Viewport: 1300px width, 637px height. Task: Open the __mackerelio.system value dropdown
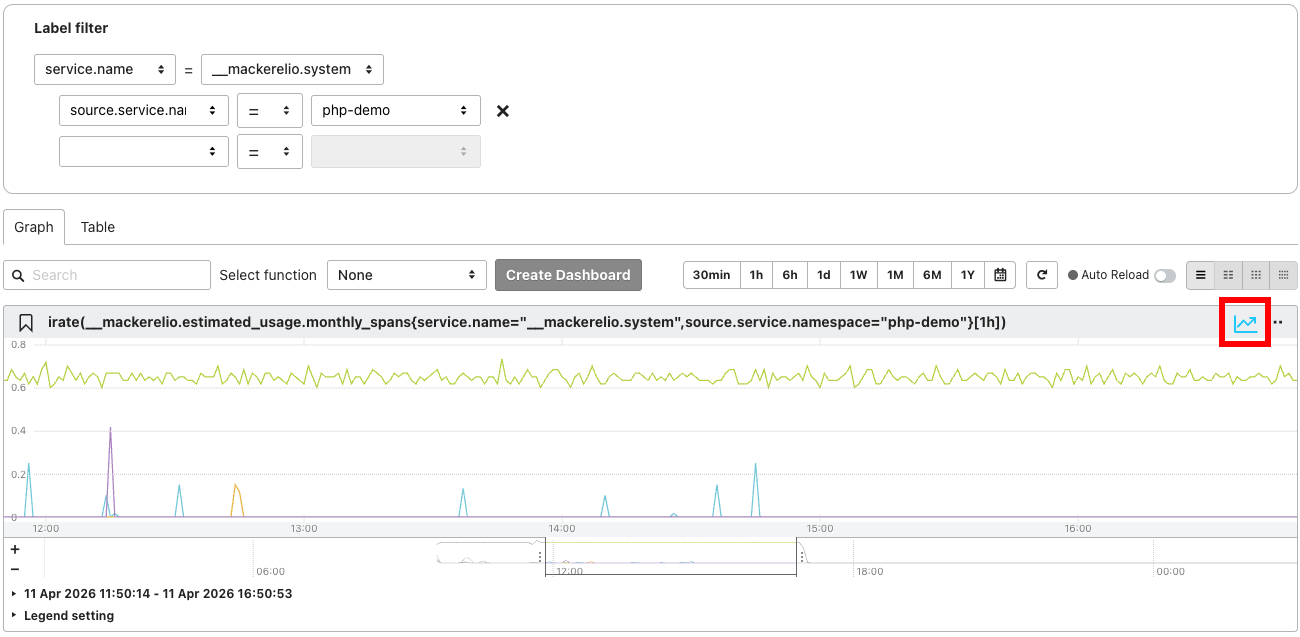tap(292, 70)
